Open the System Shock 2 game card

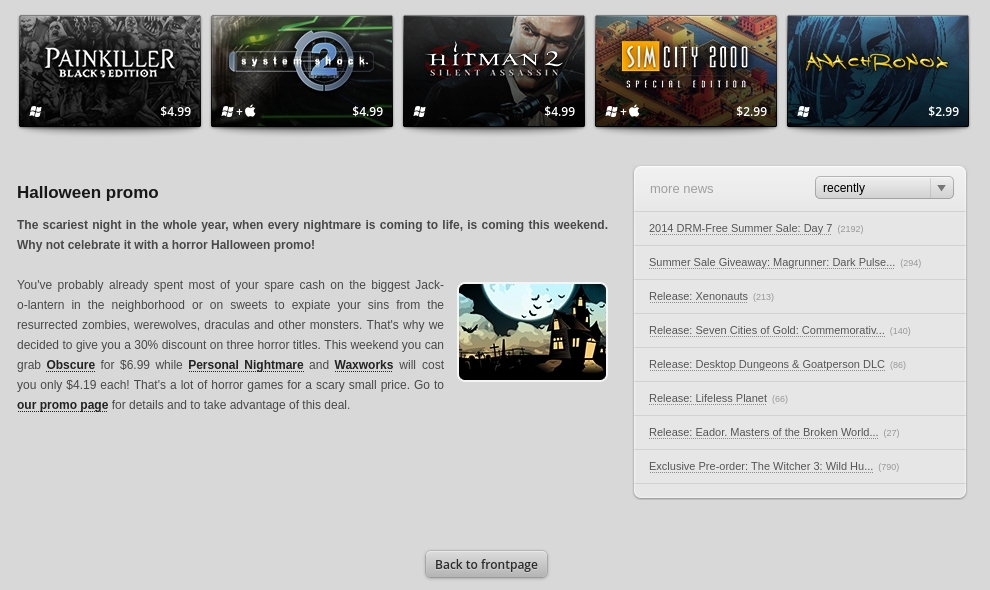(302, 71)
